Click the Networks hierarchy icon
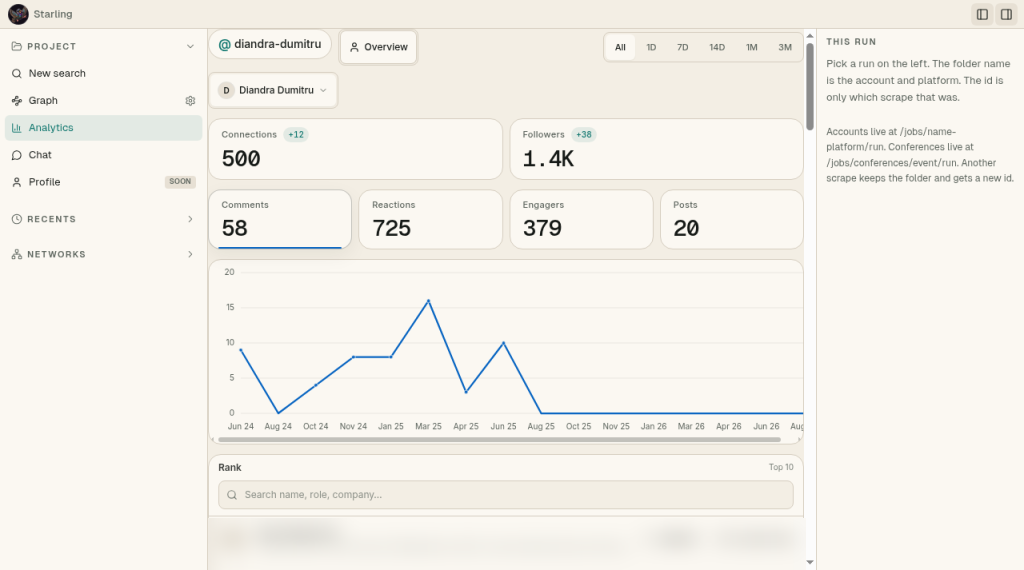The height and width of the screenshot is (570, 1024). [x=16, y=255]
